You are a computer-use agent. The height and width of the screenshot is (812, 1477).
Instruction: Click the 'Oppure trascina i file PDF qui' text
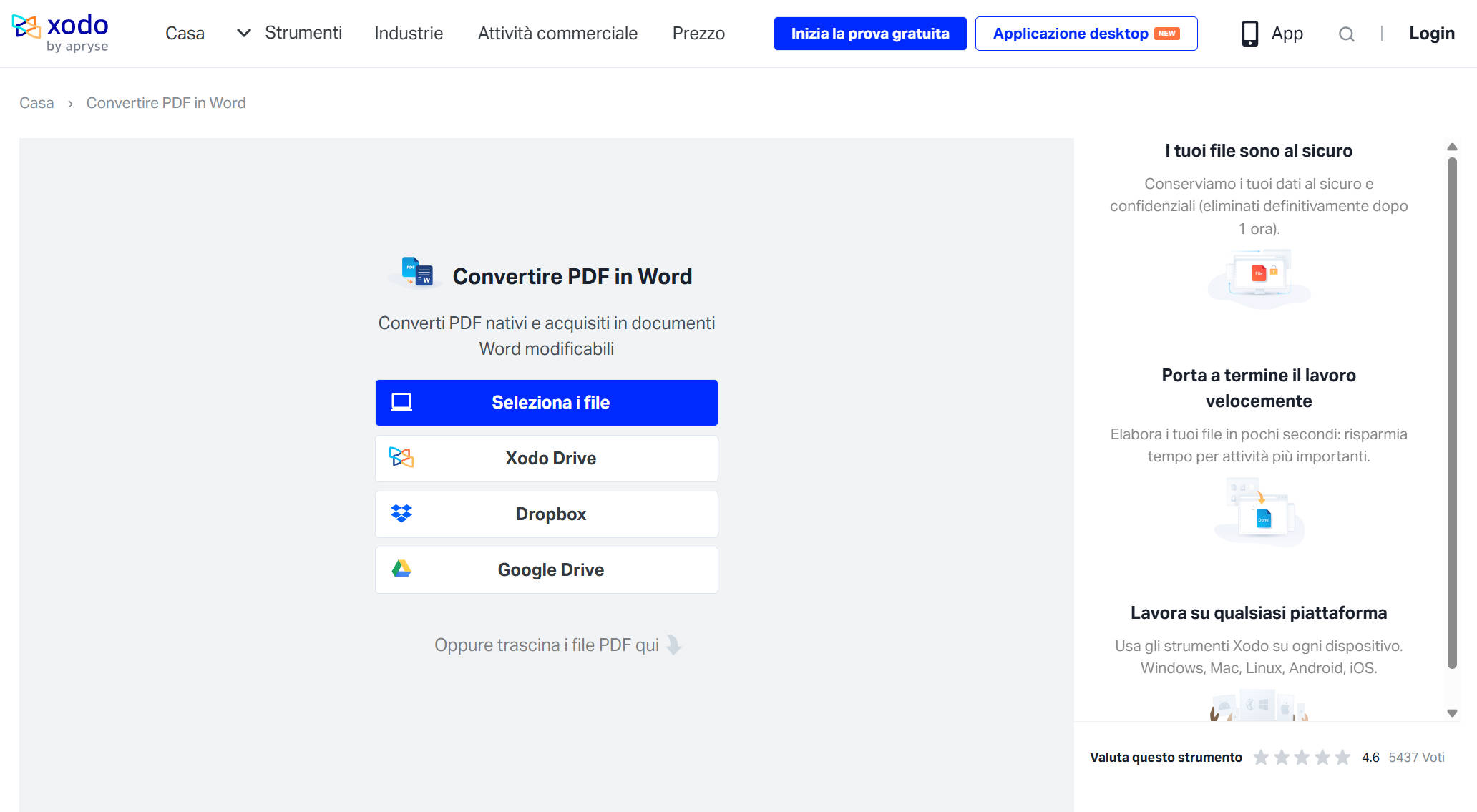click(547, 645)
